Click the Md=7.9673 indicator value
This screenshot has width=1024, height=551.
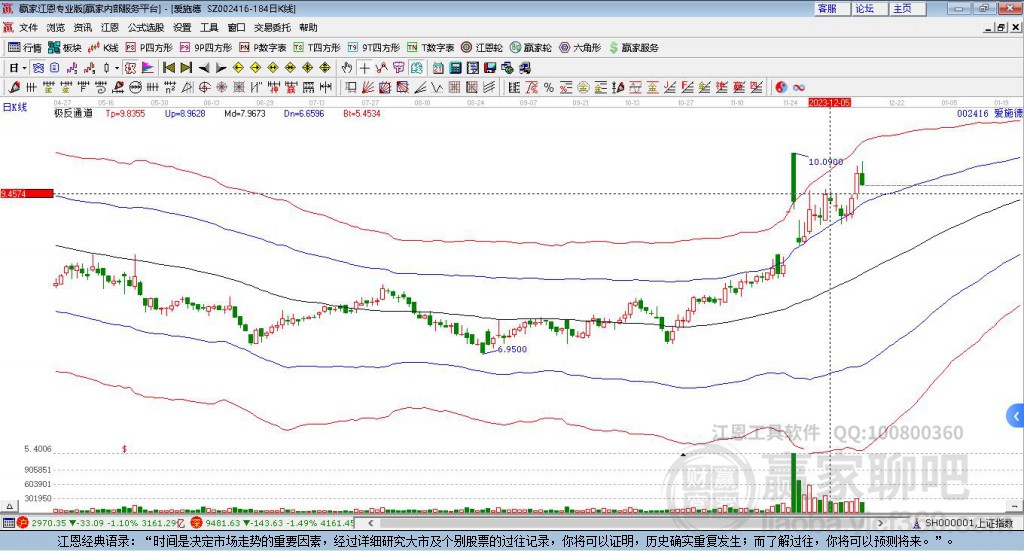(245, 114)
